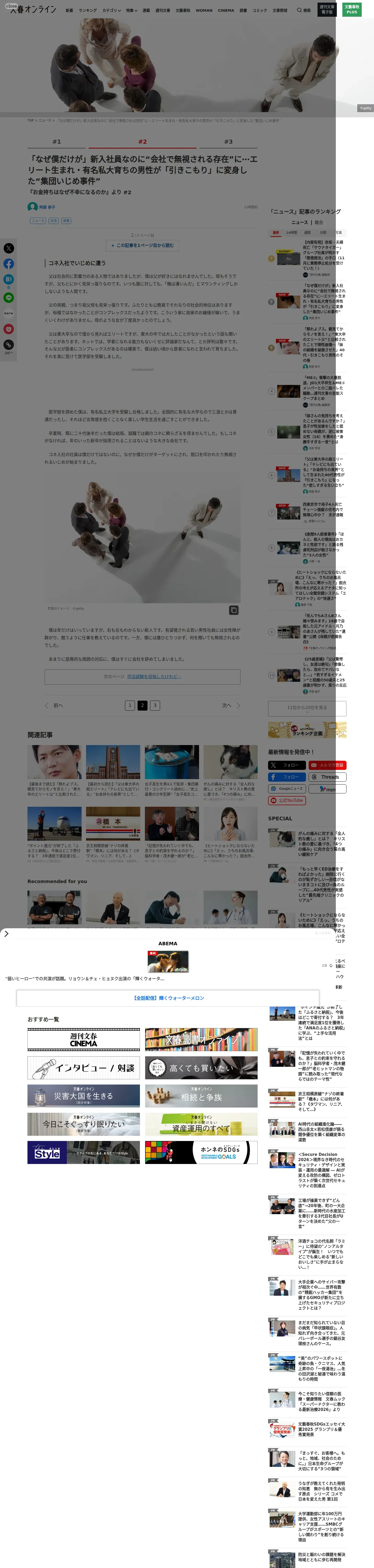Follow on Facebook button in sidebar
The height and width of the screenshot is (1568, 374).
[287, 777]
